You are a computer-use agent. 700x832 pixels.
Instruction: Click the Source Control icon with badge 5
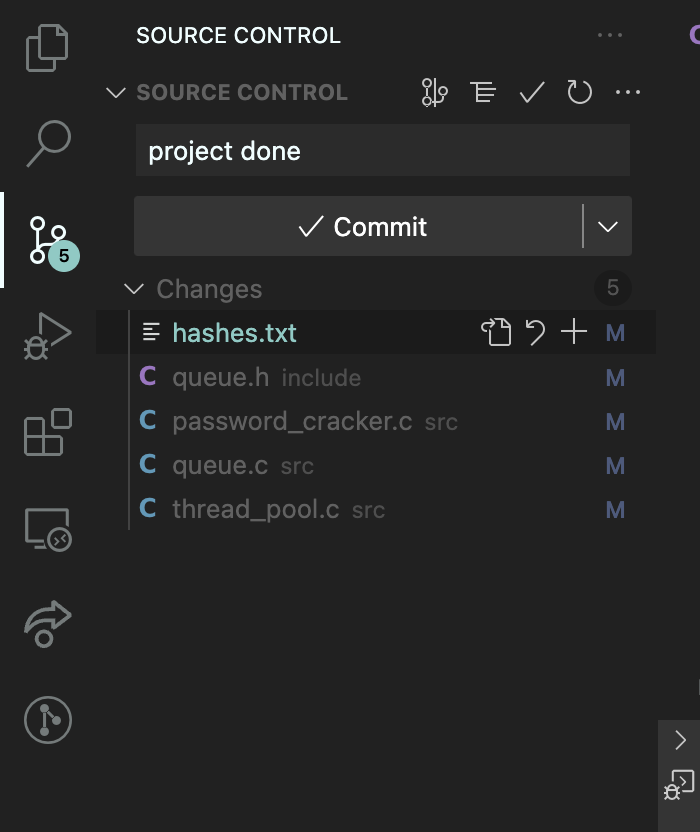pyautogui.click(x=50, y=241)
